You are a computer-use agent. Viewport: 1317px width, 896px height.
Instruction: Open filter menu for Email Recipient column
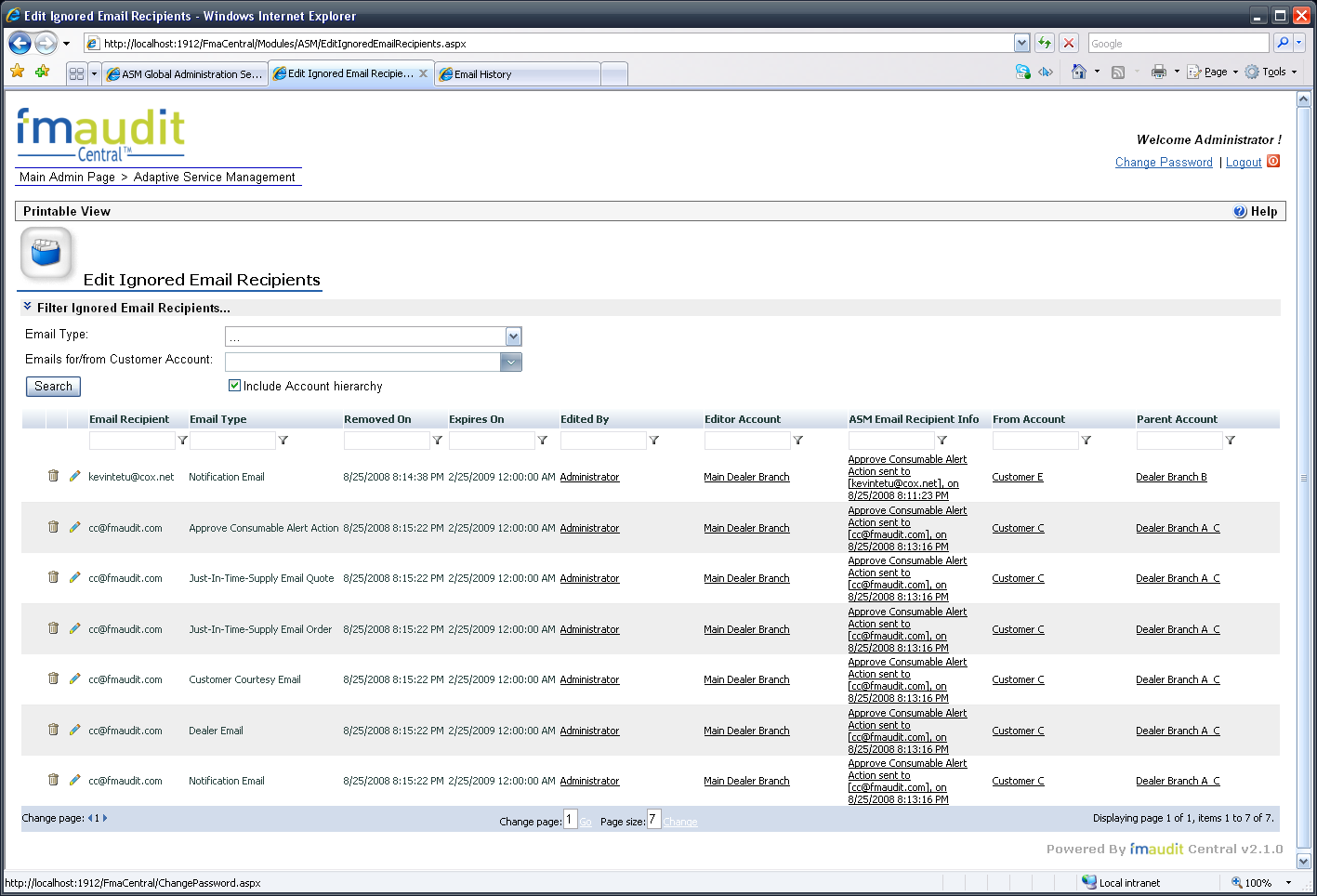click(182, 441)
